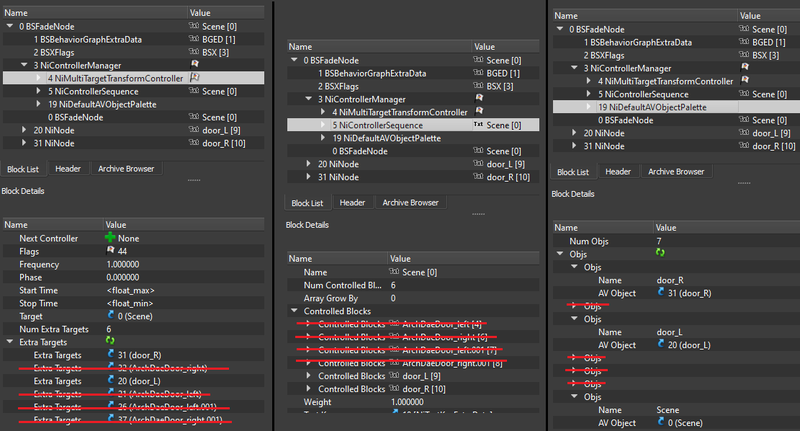
Task: Select the highlighted 4 NiMultiTargetTransformController row
Action: click(x=134, y=78)
